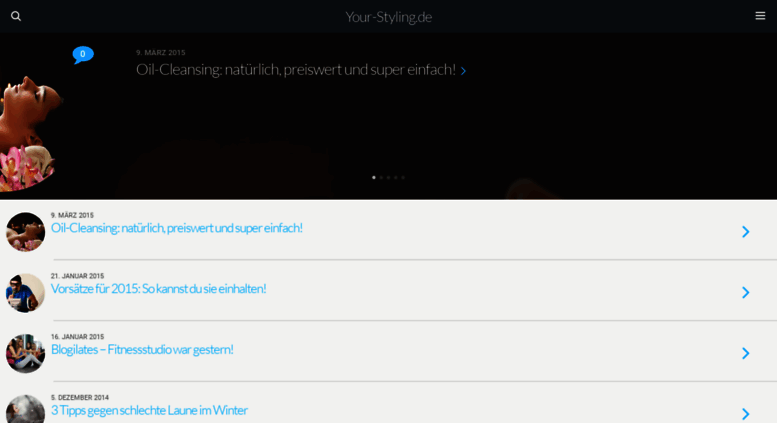Screen dimensions: 777x423
Task: Select the second slider pagination dot
Action: point(381,177)
